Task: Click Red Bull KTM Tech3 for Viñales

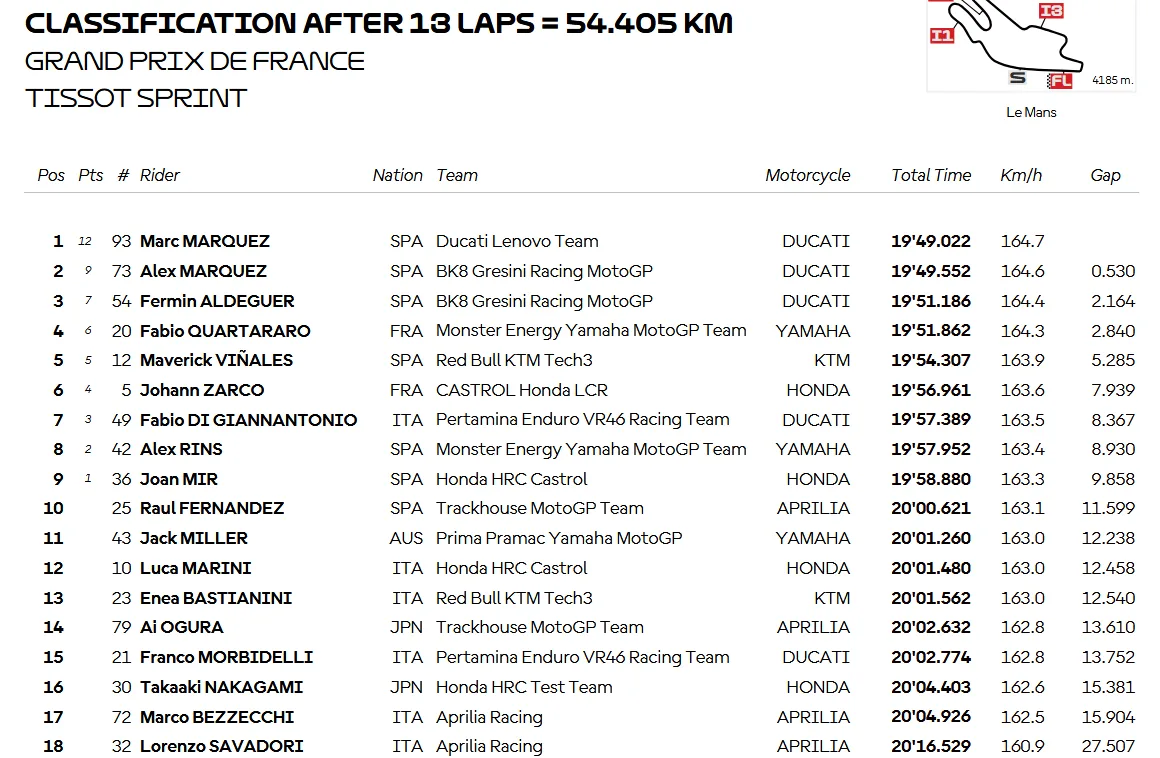Action: pos(514,360)
